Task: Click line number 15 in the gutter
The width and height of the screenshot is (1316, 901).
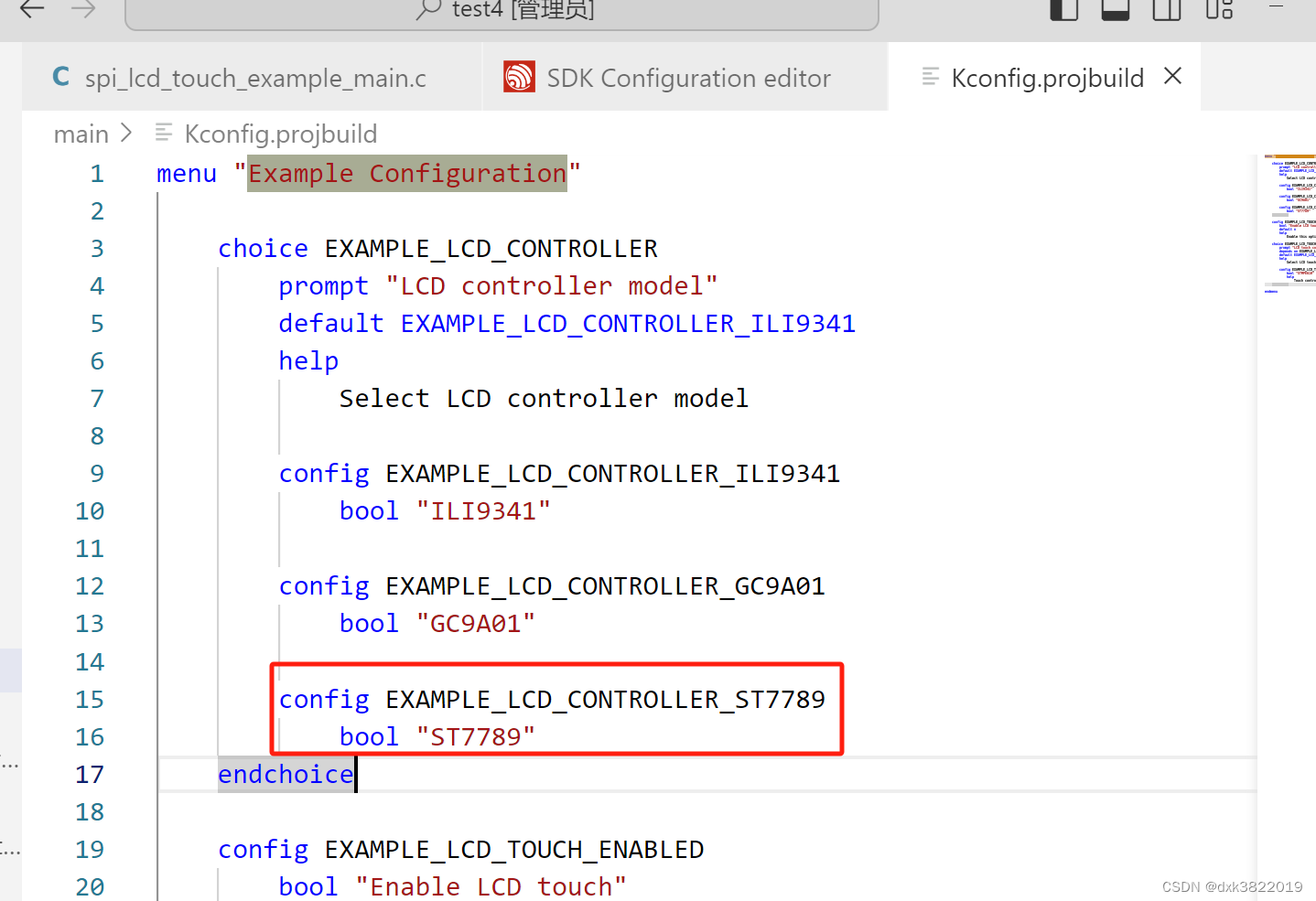Action: coord(89,699)
